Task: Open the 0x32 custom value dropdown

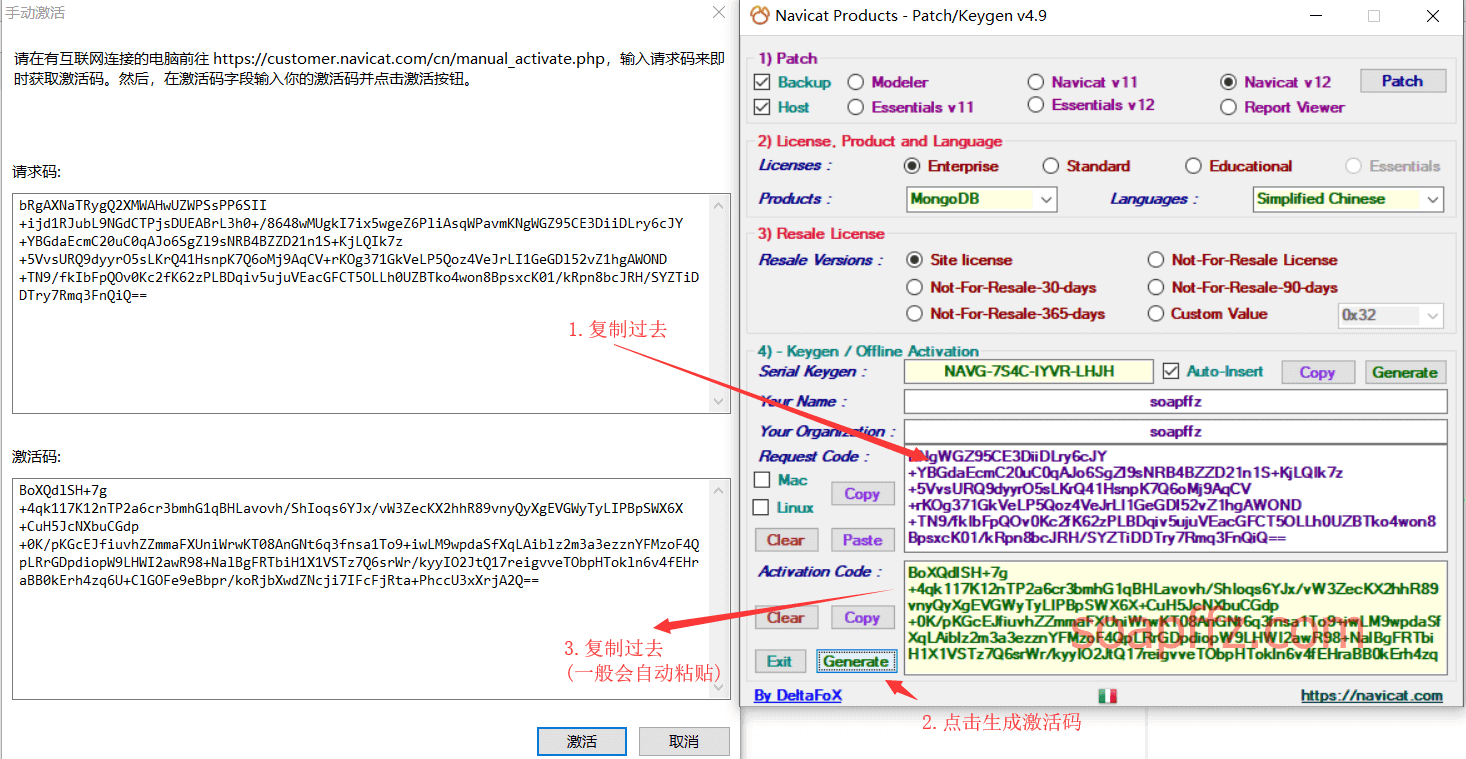Action: click(x=1391, y=315)
